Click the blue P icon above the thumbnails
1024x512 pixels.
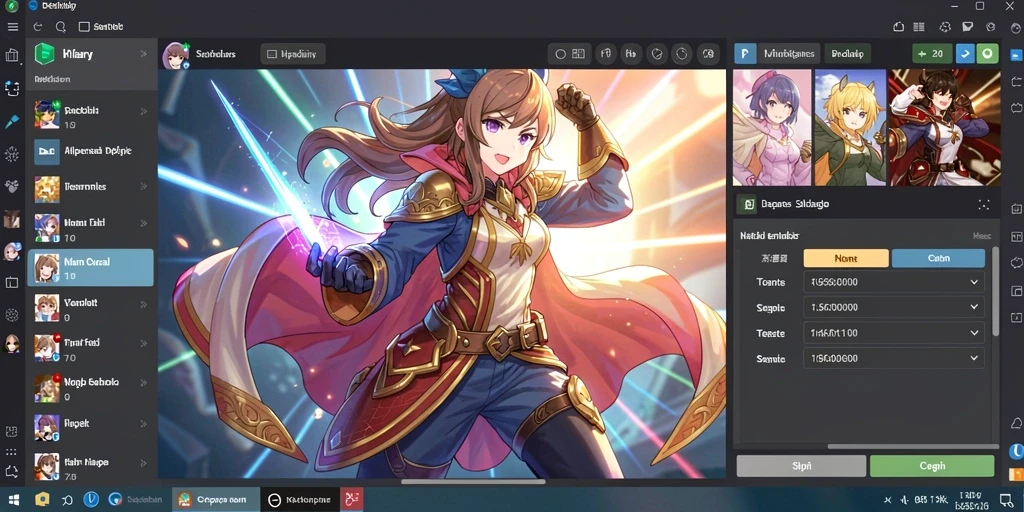[745, 54]
